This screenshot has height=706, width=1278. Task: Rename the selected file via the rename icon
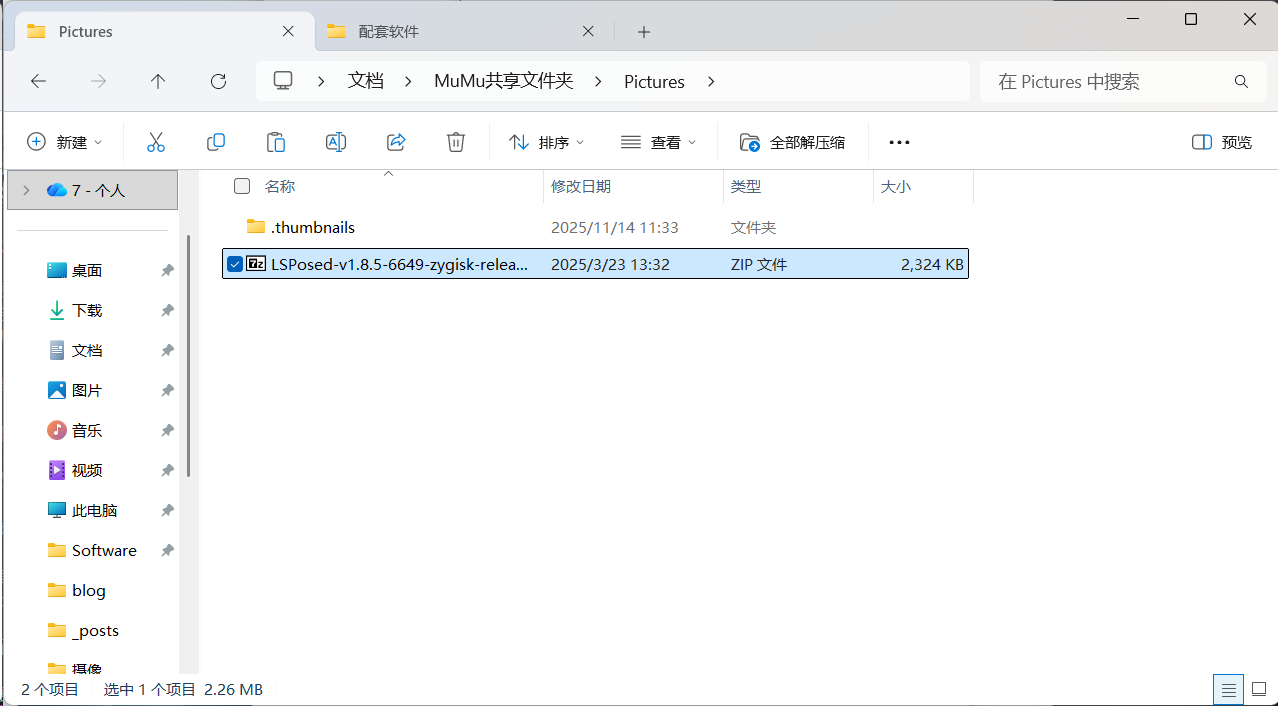coord(336,141)
